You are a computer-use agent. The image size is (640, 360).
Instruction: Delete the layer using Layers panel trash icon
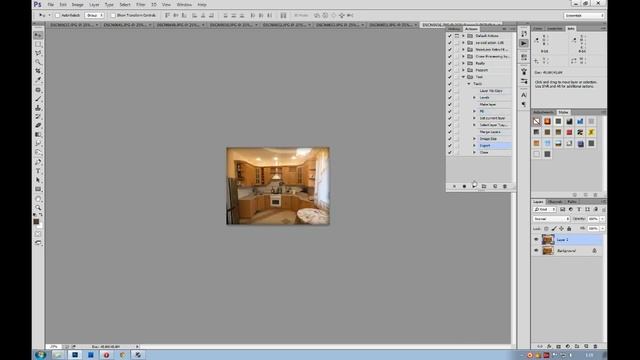click(595, 346)
